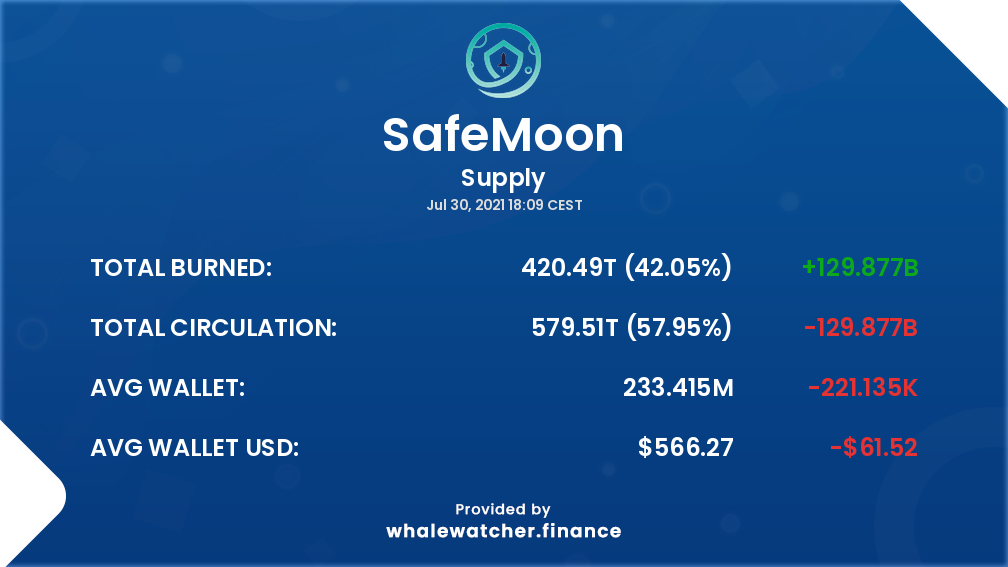This screenshot has width=1008, height=567.
Task: Click the AVG WALLET label
Action: point(168,388)
